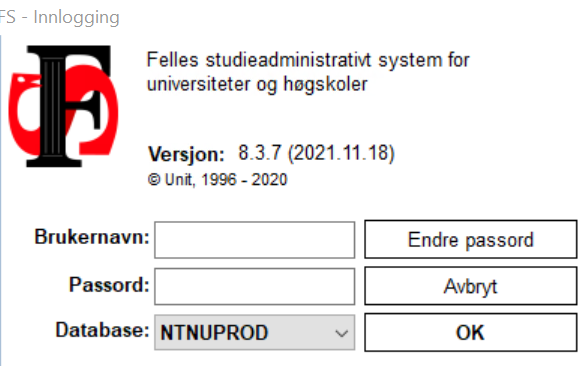Select the NTNUPROD value text
Viewport: 585px width, 366px height.
[214, 332]
